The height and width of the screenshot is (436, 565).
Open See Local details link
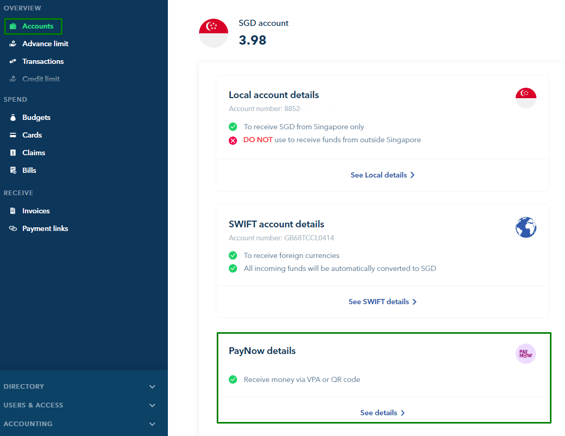tap(382, 175)
